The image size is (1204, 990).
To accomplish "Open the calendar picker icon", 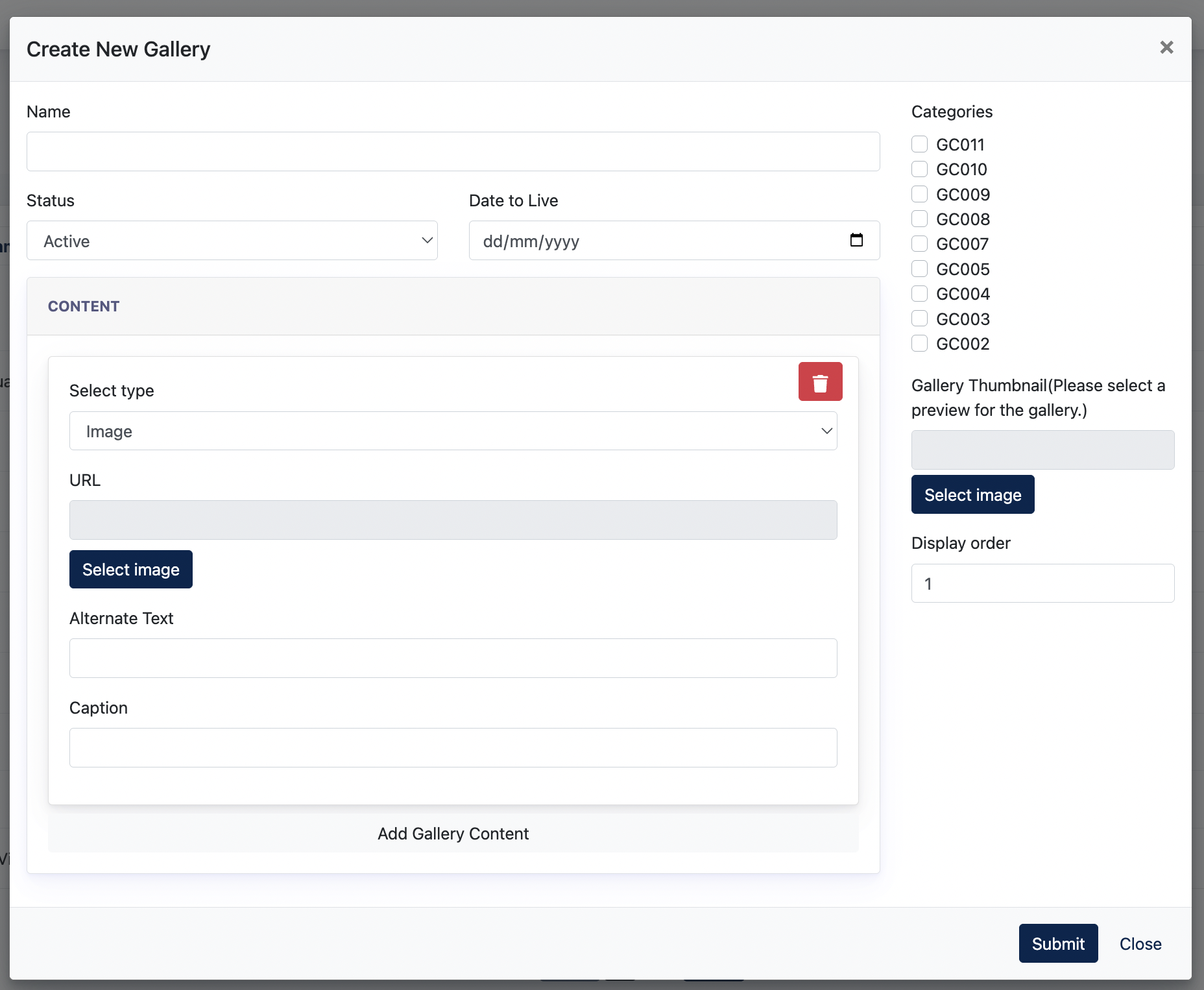I will [x=856, y=240].
